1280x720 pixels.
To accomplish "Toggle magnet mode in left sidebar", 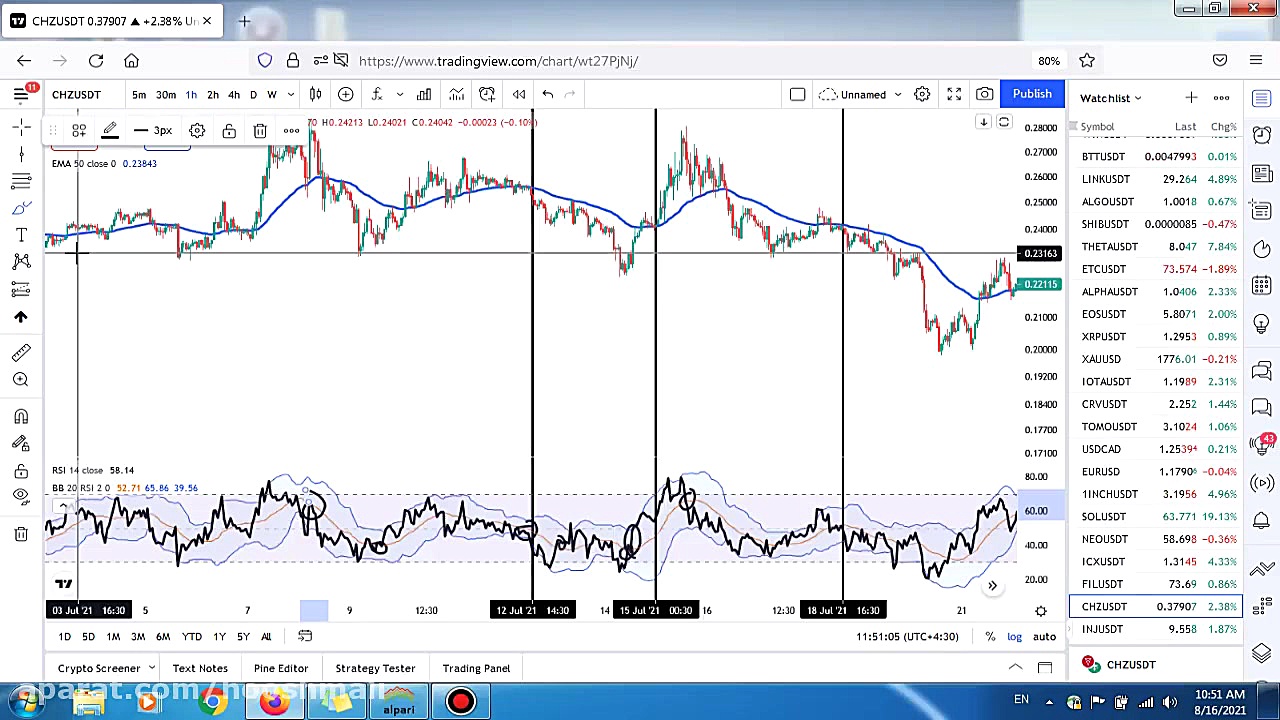I will (x=21, y=416).
